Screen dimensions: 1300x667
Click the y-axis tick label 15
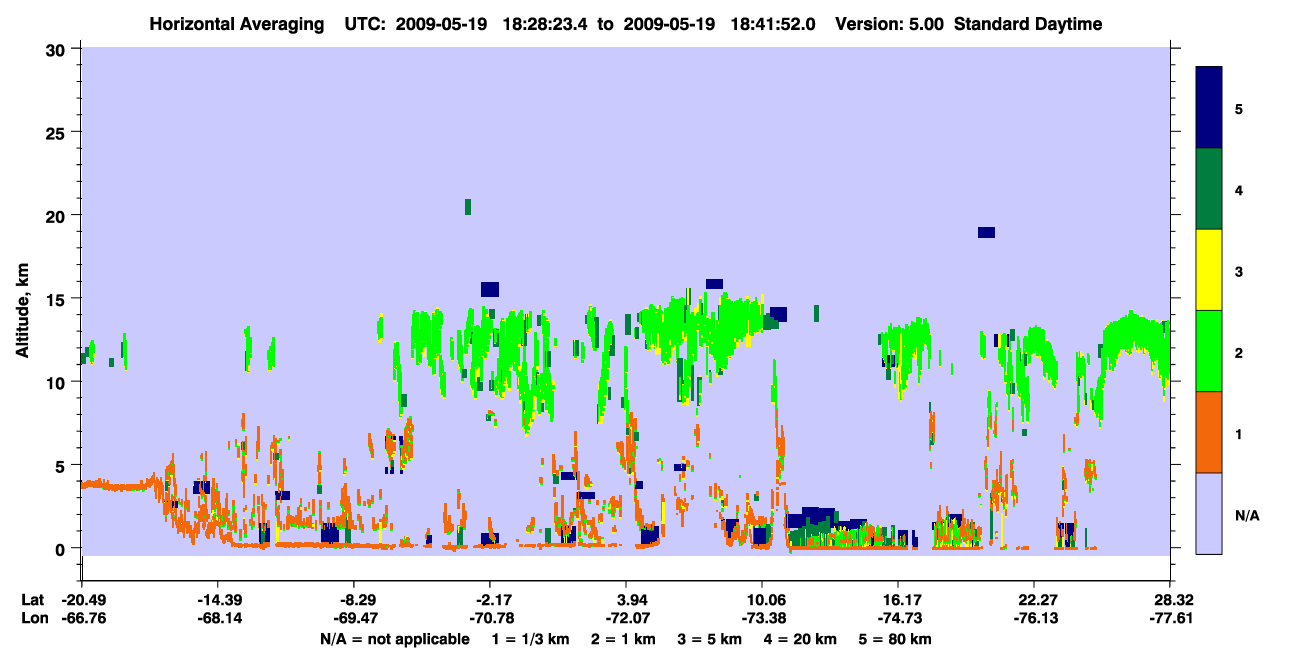point(57,299)
